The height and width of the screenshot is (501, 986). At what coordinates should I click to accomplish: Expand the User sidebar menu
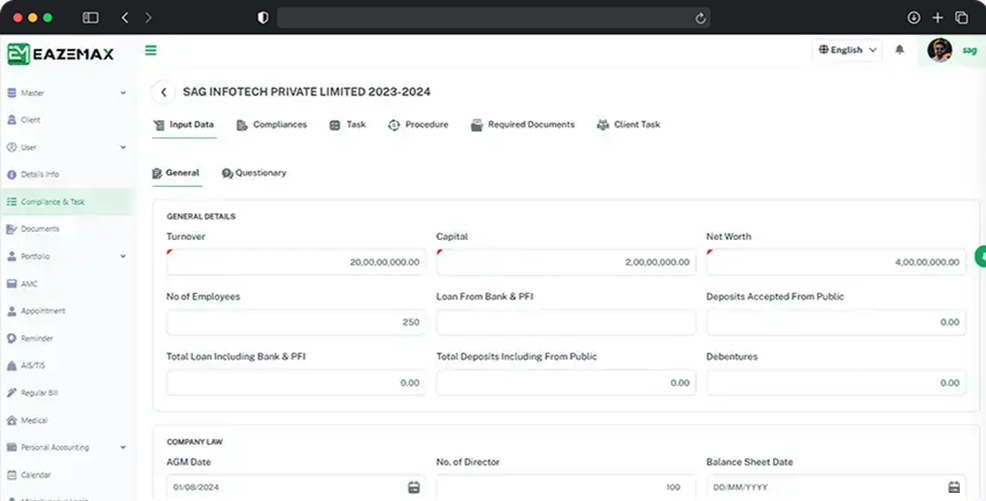pos(66,147)
